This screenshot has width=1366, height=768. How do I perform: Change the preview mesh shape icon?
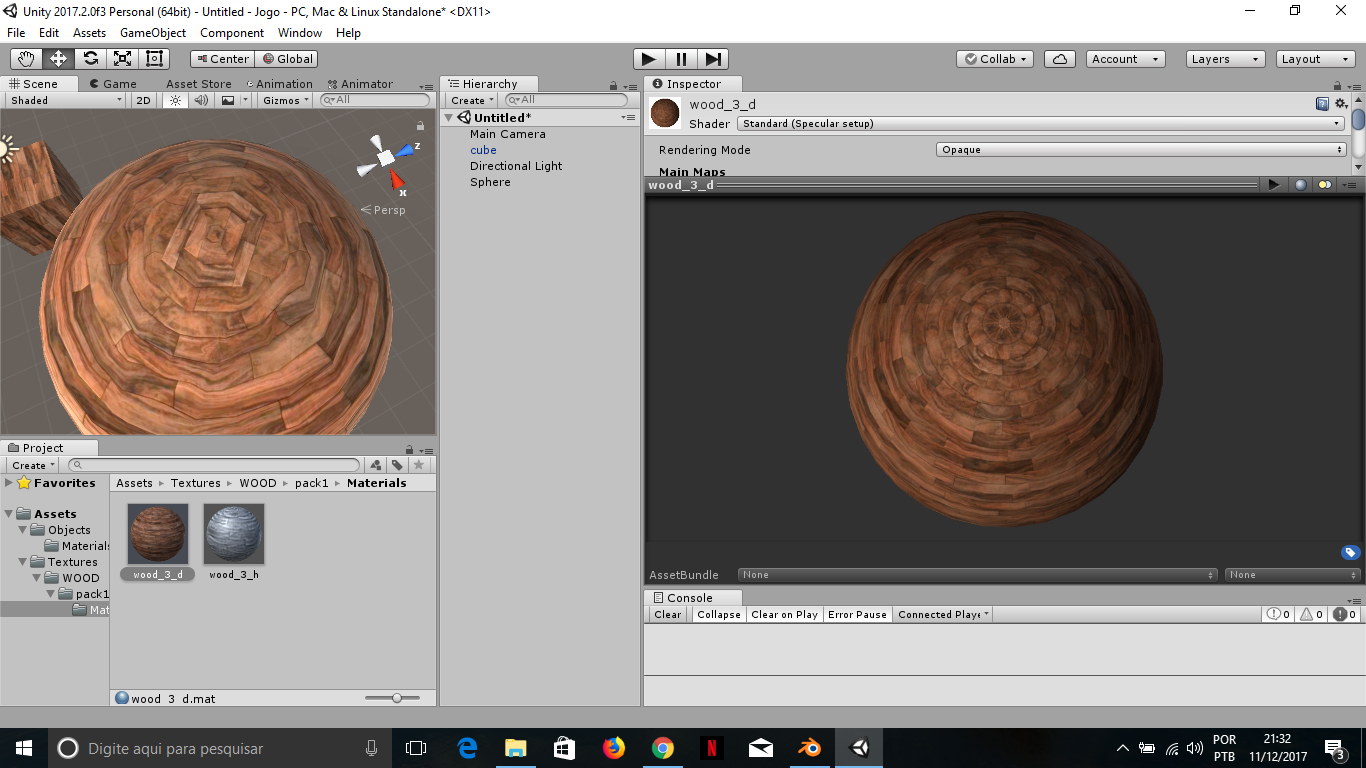tap(1301, 184)
